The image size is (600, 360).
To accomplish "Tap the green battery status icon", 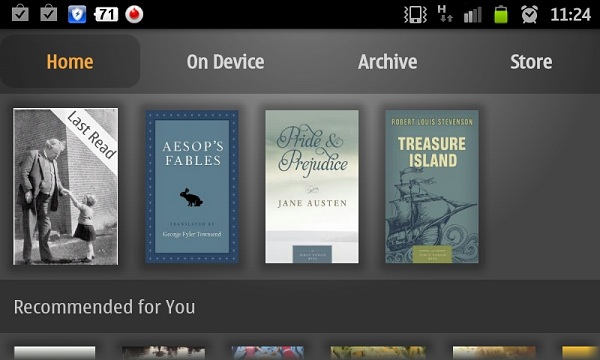I will pyautogui.click(x=501, y=15).
